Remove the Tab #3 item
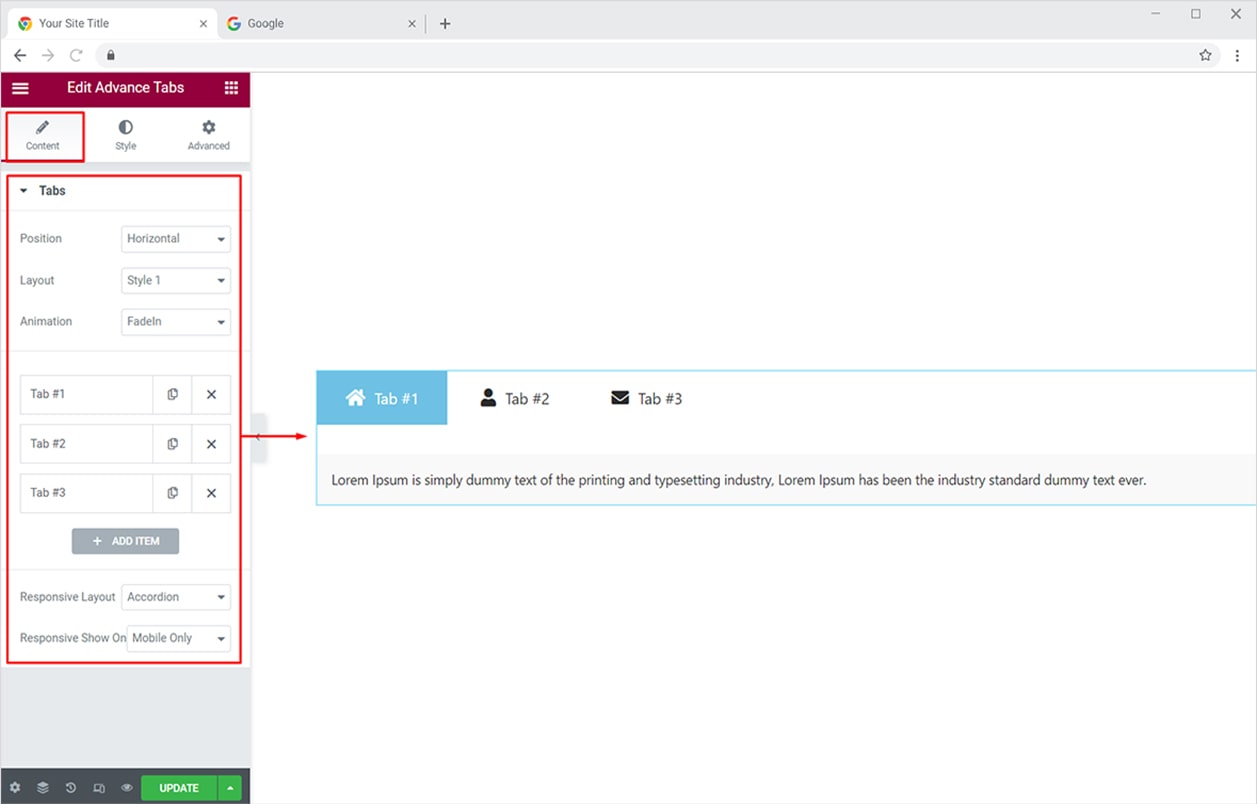The height and width of the screenshot is (804, 1257). (211, 493)
